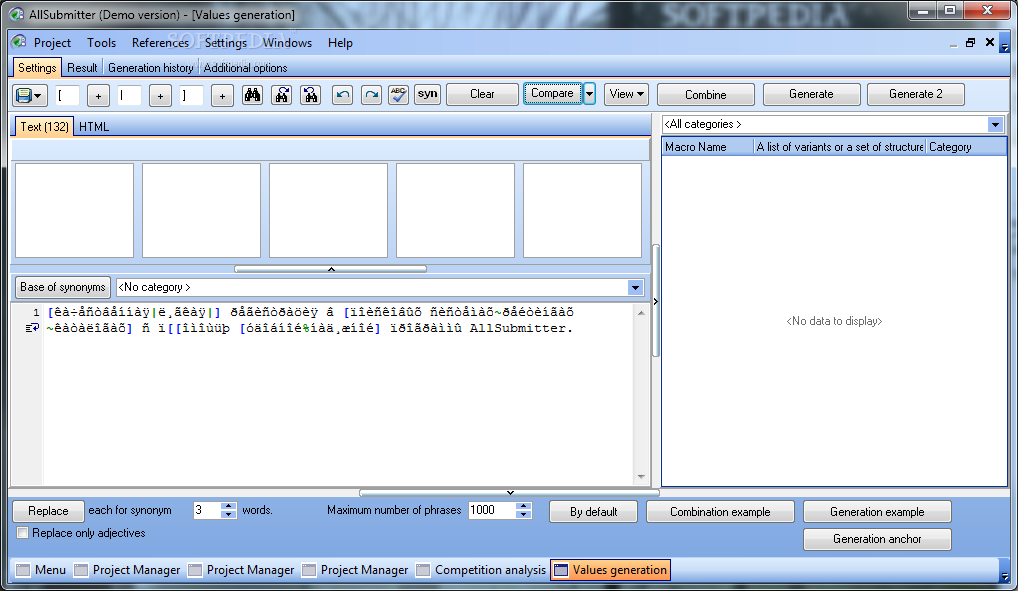Image resolution: width=1018 pixels, height=591 pixels.
Task: Increase the synonym words count spinner
Action: (x=229, y=506)
